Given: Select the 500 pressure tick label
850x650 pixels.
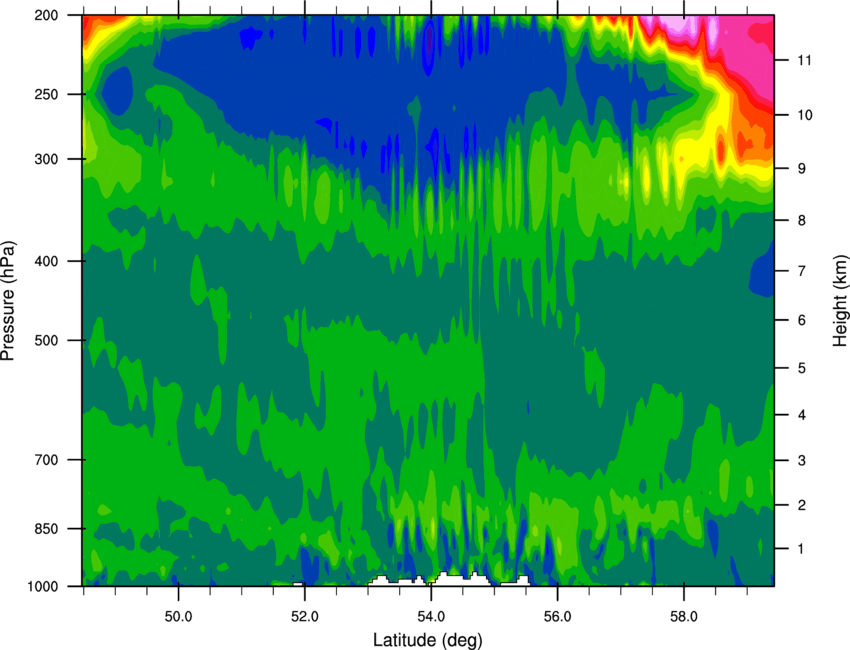Looking at the screenshot, I should click(x=46, y=340).
